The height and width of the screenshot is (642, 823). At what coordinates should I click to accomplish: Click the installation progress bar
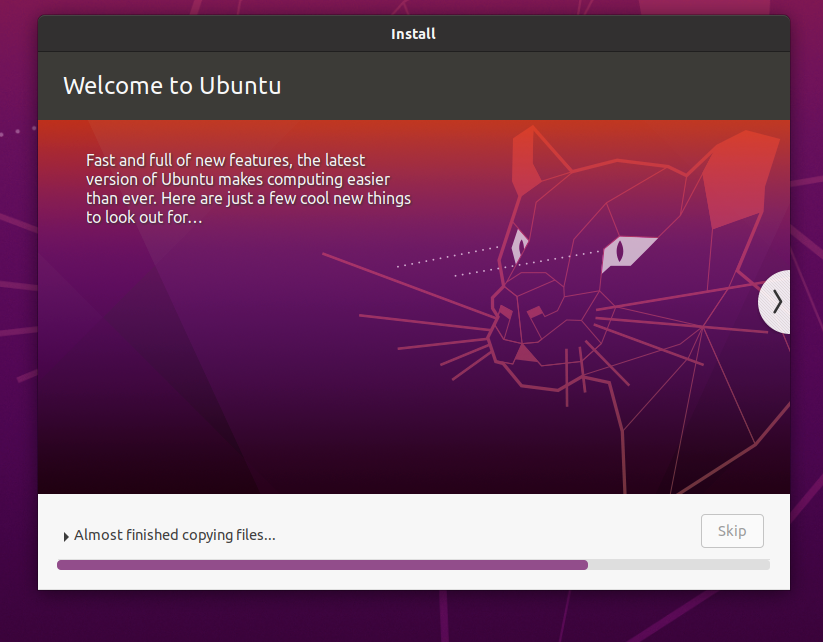413,564
